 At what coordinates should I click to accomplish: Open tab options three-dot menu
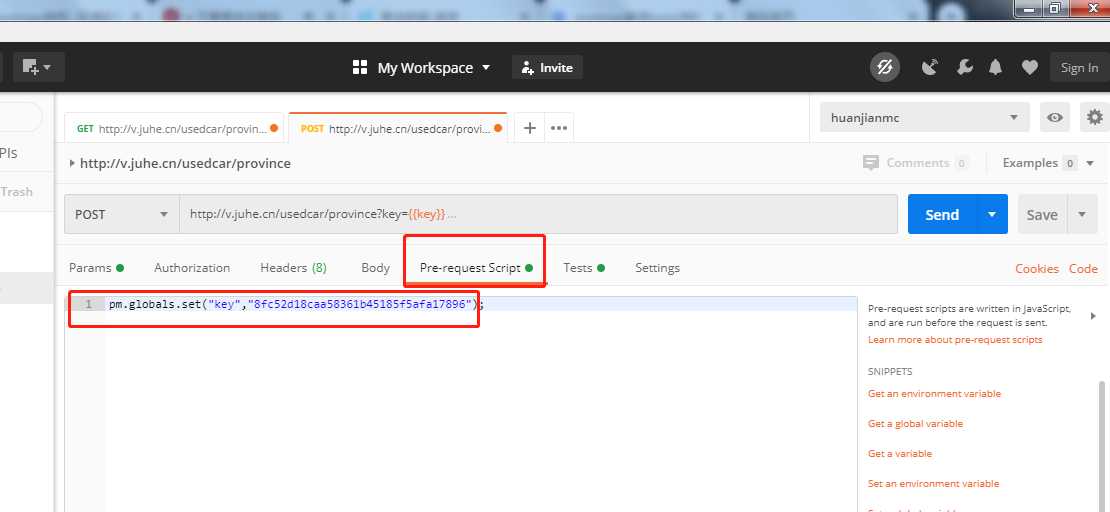(x=559, y=128)
